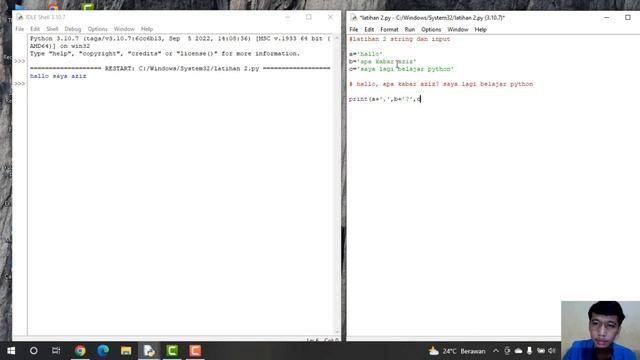Open Help menu in latihan 2.py editor
Screen dimensions: 640x360
(480, 29)
